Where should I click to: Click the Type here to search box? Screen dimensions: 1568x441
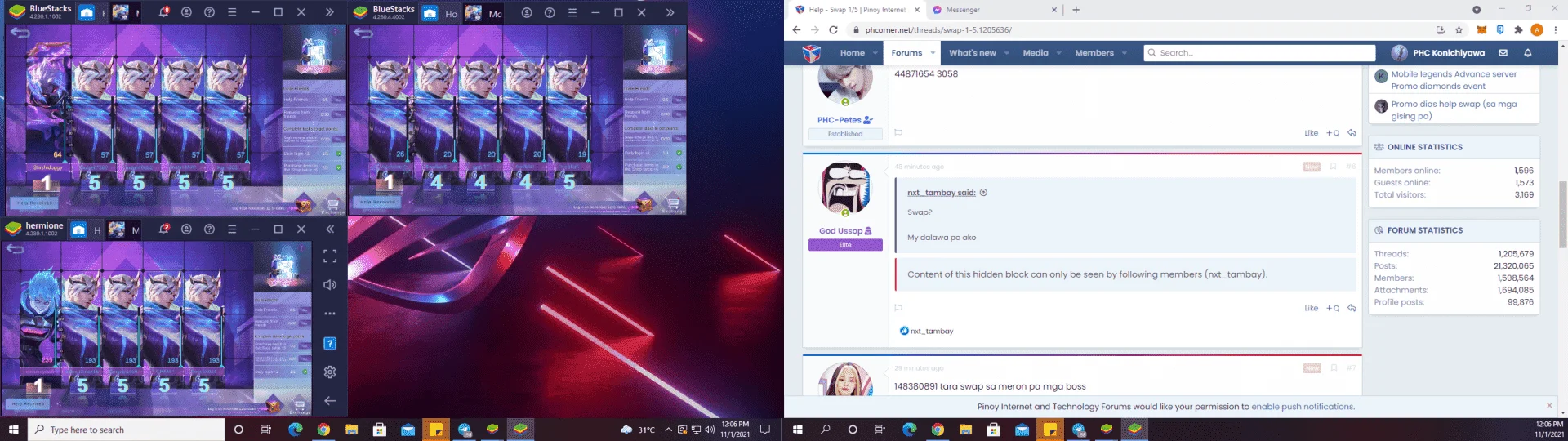click(x=127, y=430)
